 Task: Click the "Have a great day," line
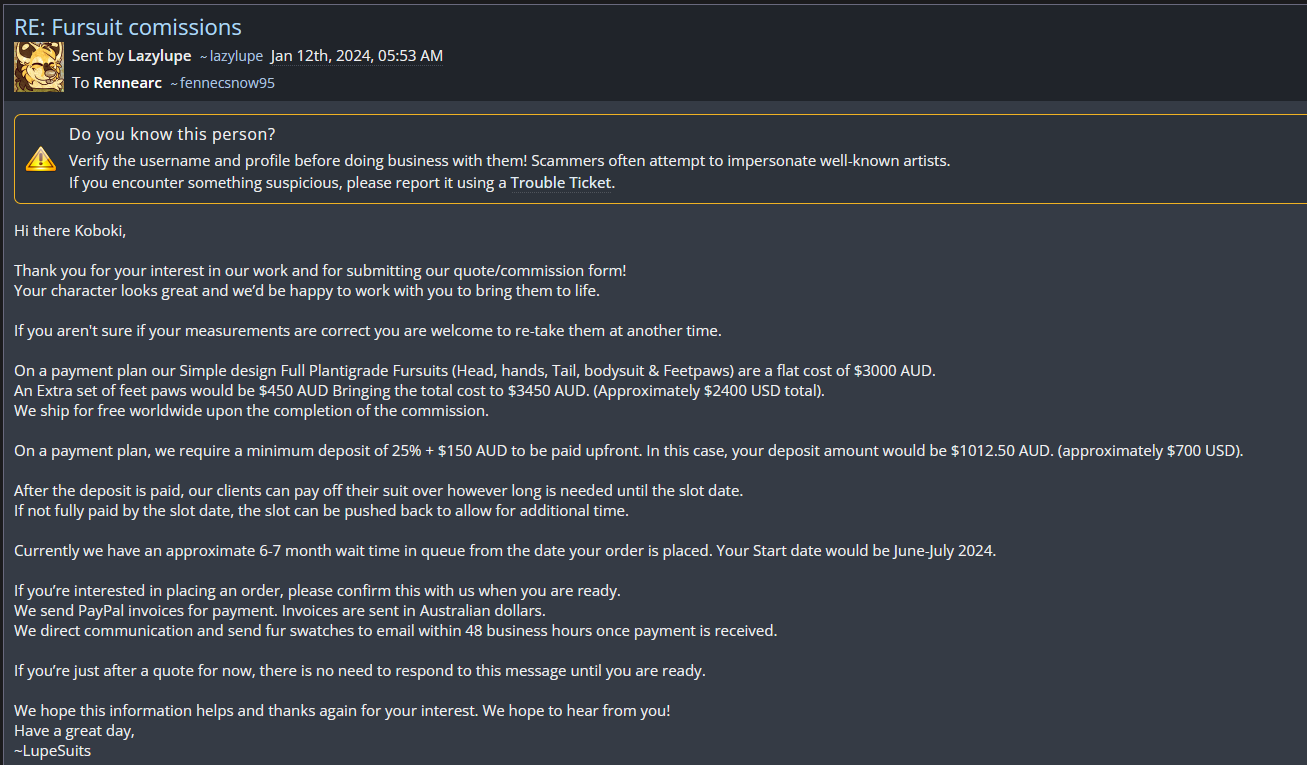(x=74, y=730)
